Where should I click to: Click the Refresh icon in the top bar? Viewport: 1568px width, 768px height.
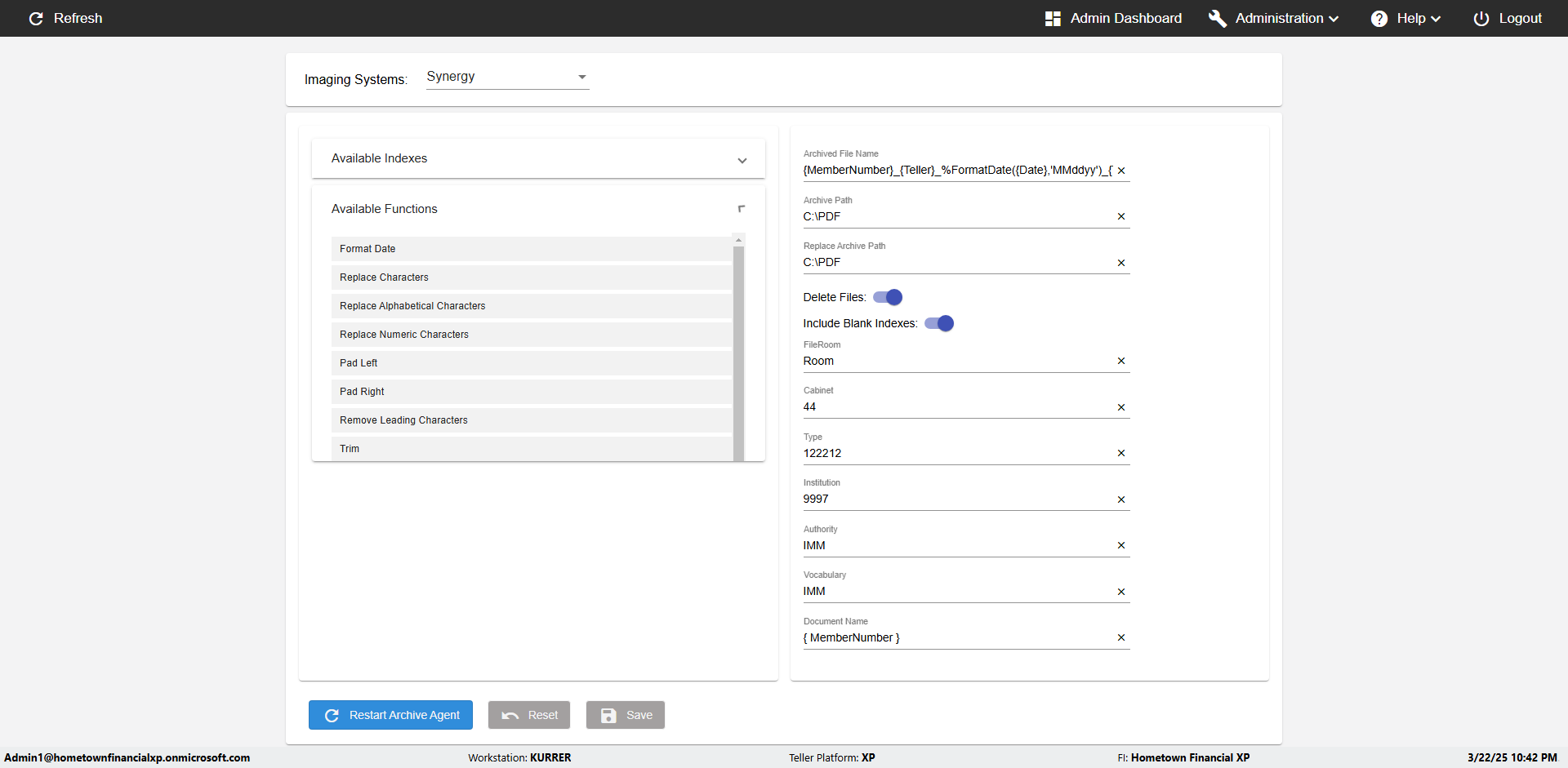36,19
